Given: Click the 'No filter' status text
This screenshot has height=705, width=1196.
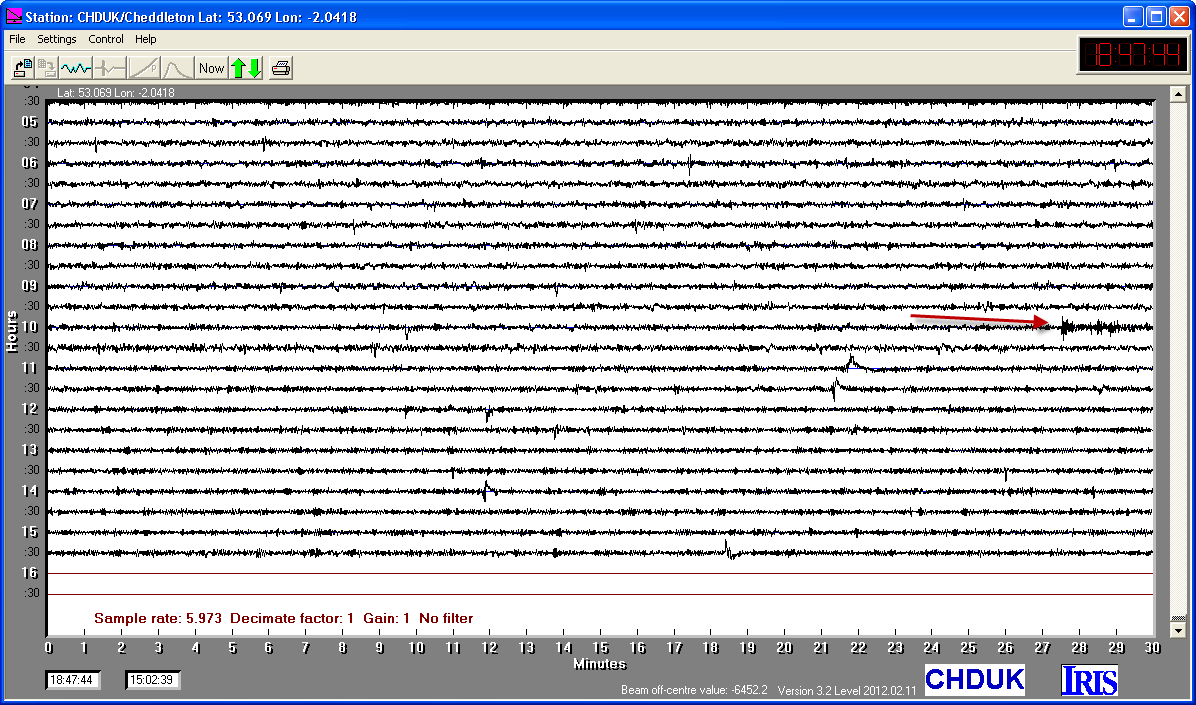Looking at the screenshot, I should (x=445, y=618).
